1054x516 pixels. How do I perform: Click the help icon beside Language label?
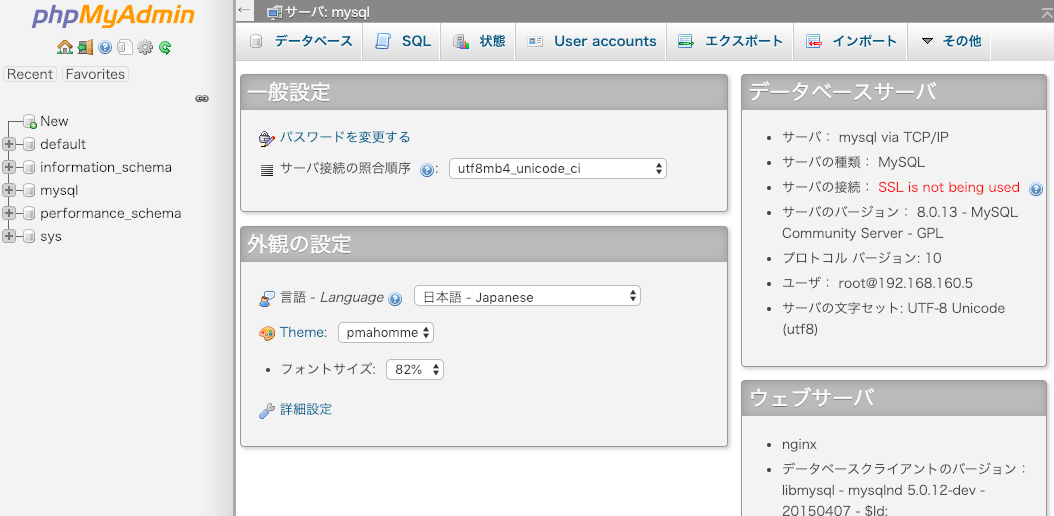point(395,299)
